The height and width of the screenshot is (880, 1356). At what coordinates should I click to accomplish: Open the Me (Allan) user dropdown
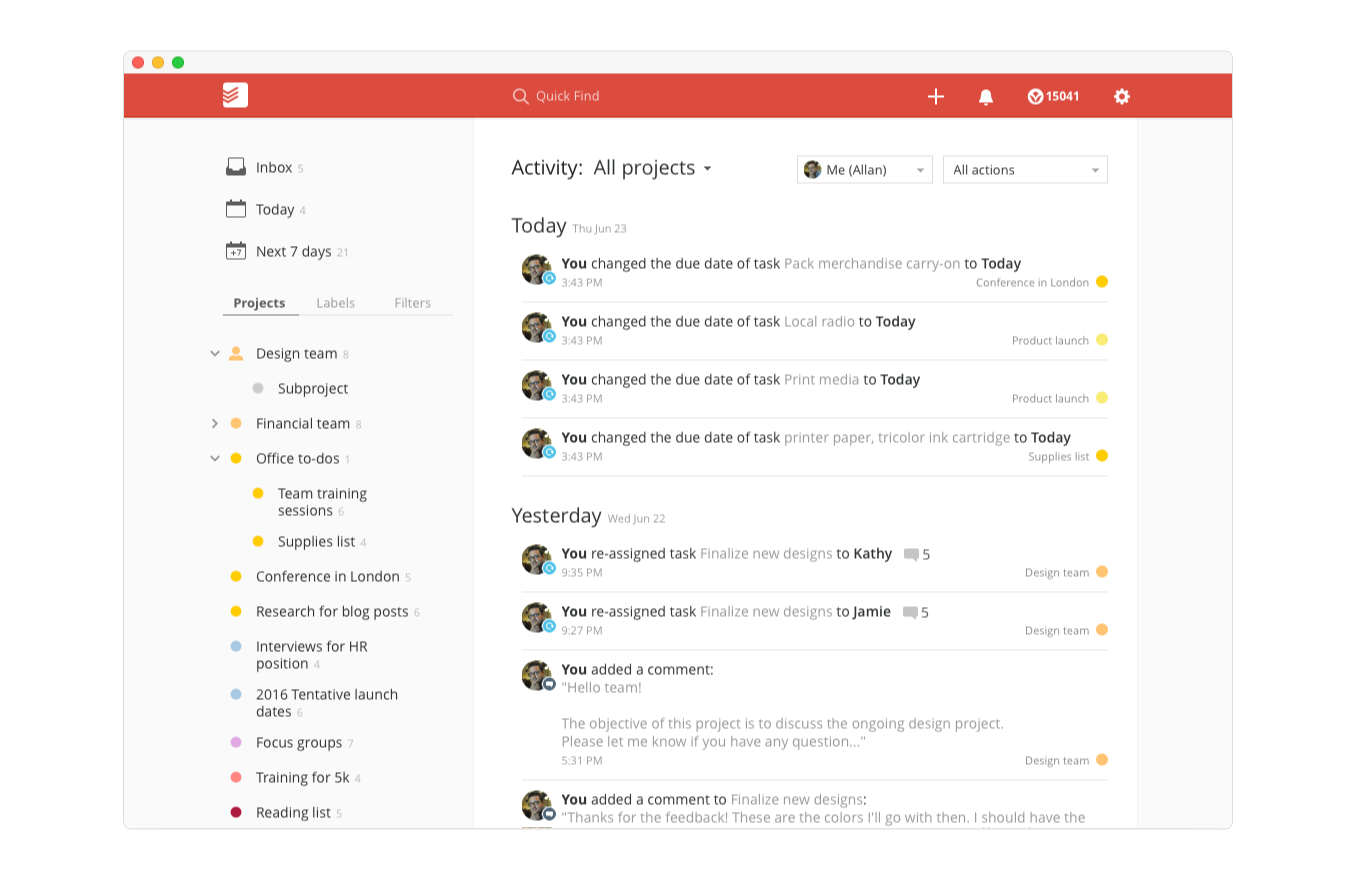tap(865, 170)
